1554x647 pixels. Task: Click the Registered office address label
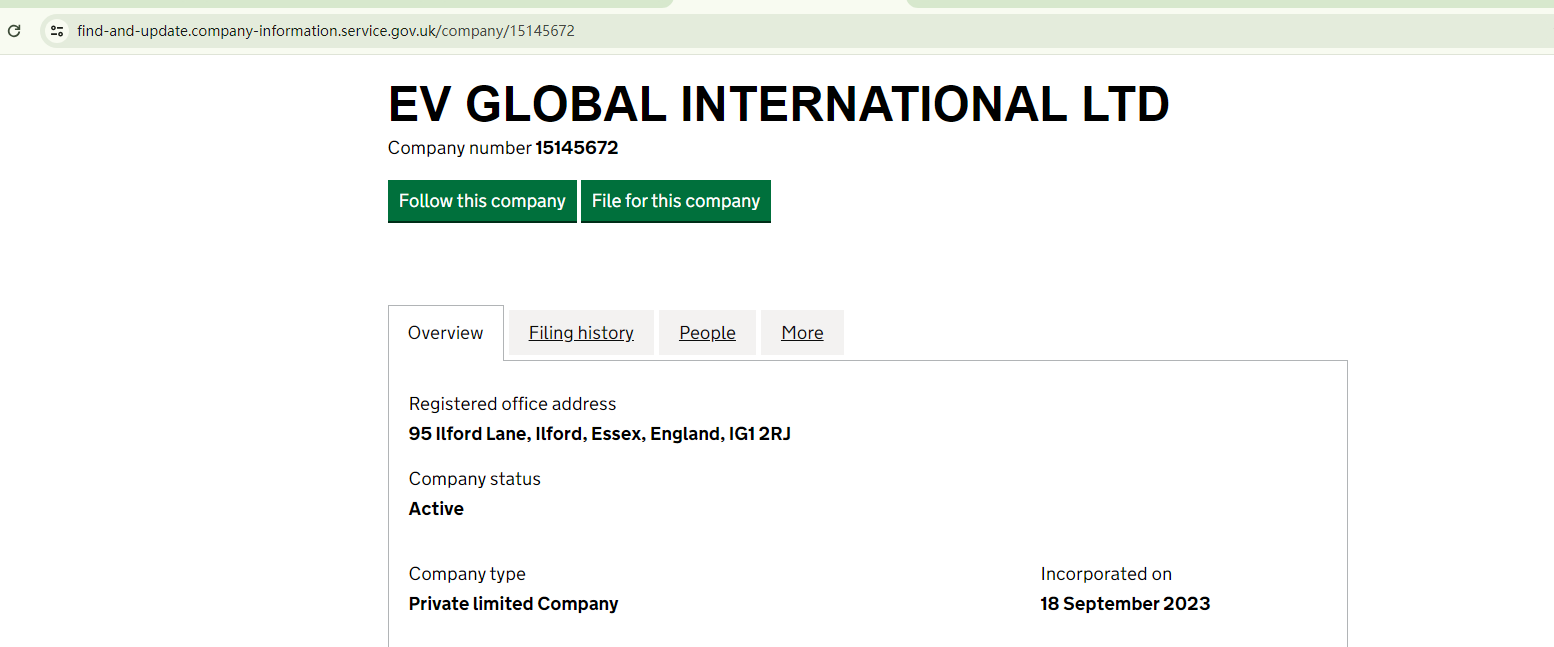512,404
